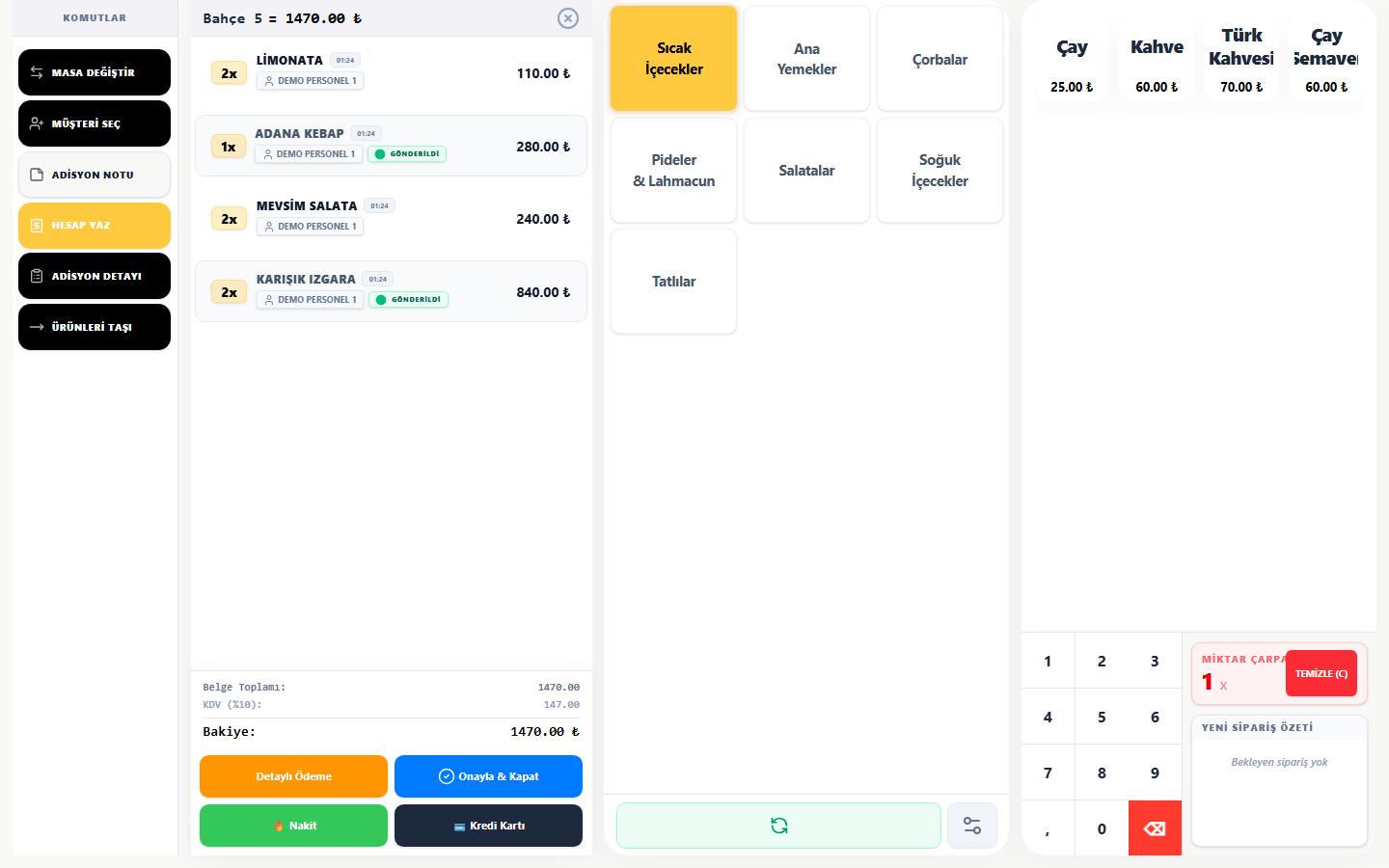1389x868 pixels.
Task: Switch to Çorbalar category
Action: click(940, 59)
